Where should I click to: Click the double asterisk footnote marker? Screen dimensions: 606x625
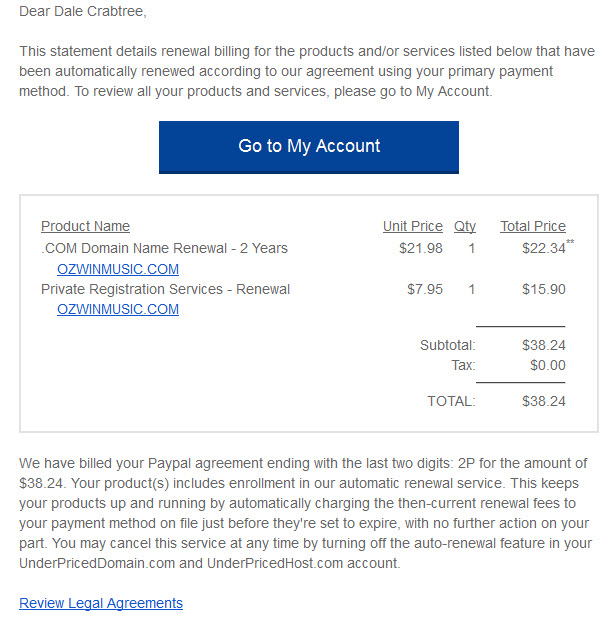(x=570, y=242)
